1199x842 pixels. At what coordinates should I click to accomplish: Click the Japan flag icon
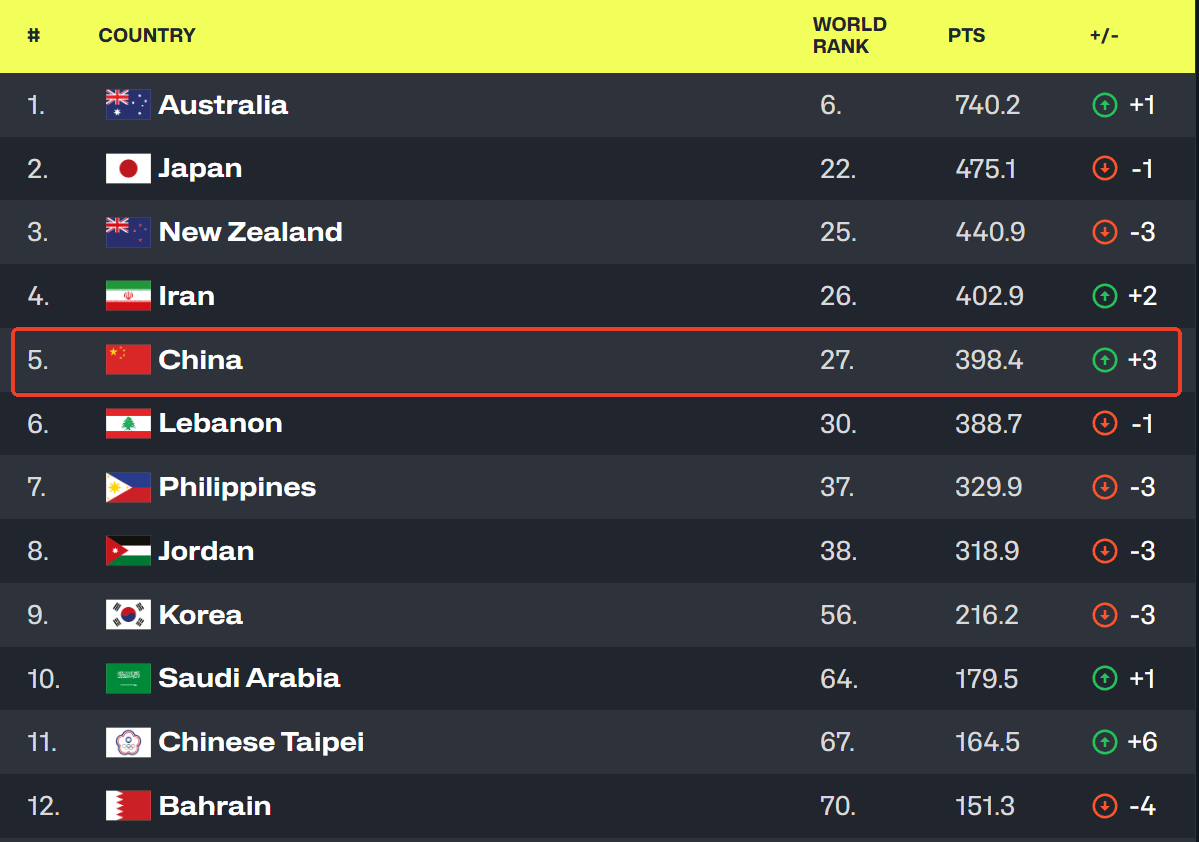tap(128, 169)
